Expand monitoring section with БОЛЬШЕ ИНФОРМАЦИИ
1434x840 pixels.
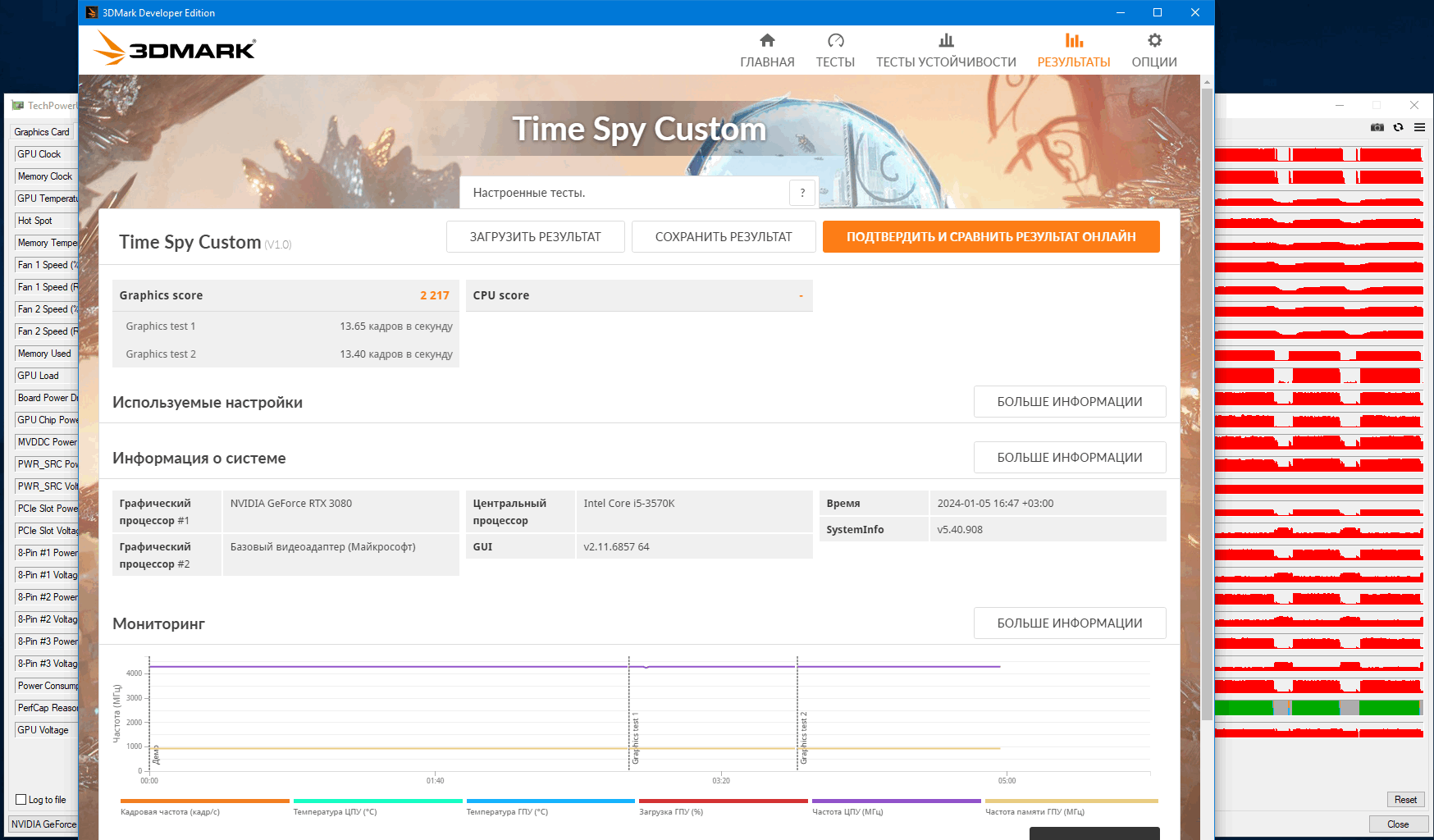[1070, 623]
